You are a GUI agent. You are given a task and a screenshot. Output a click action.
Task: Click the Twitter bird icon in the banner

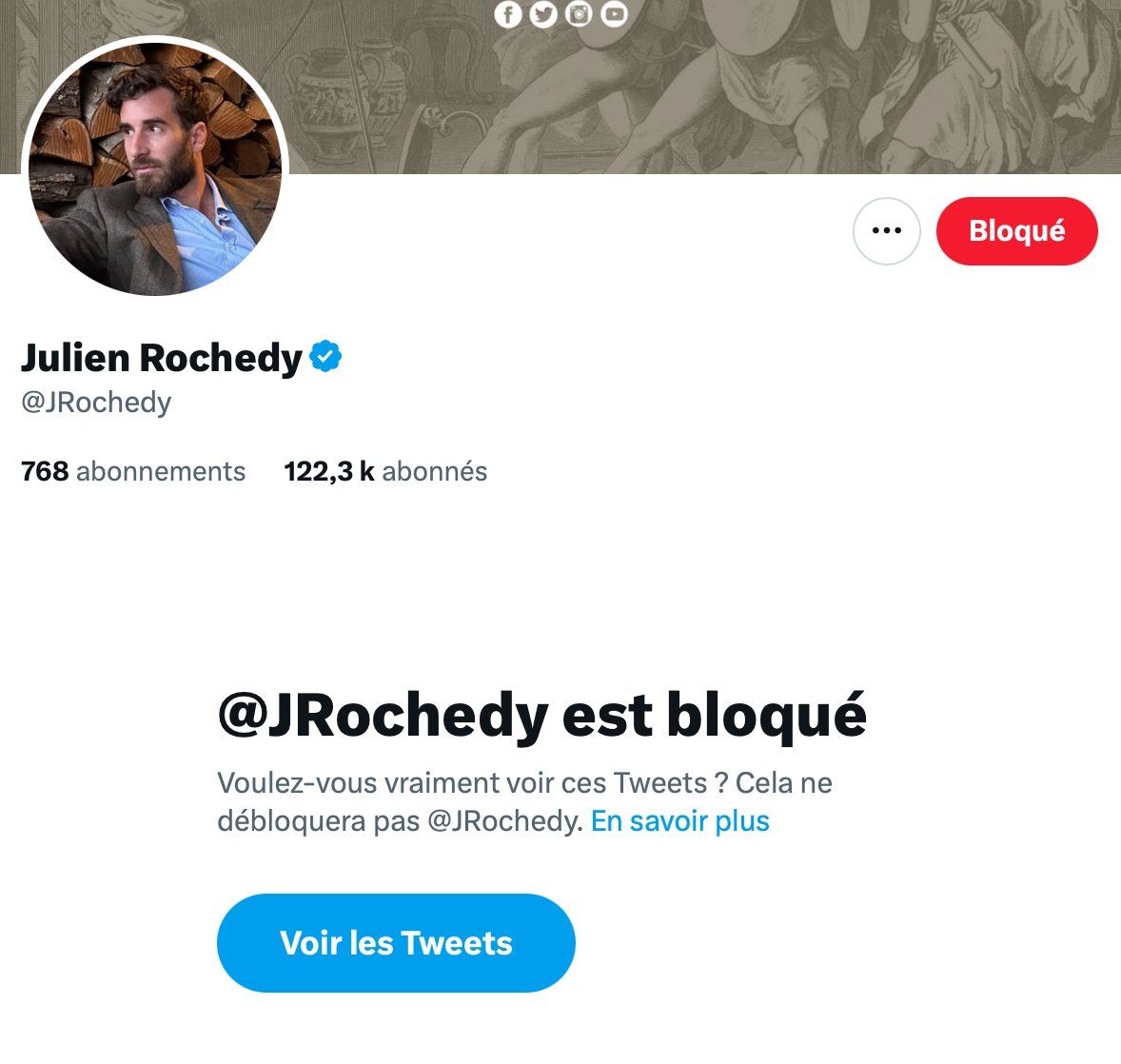[543, 14]
